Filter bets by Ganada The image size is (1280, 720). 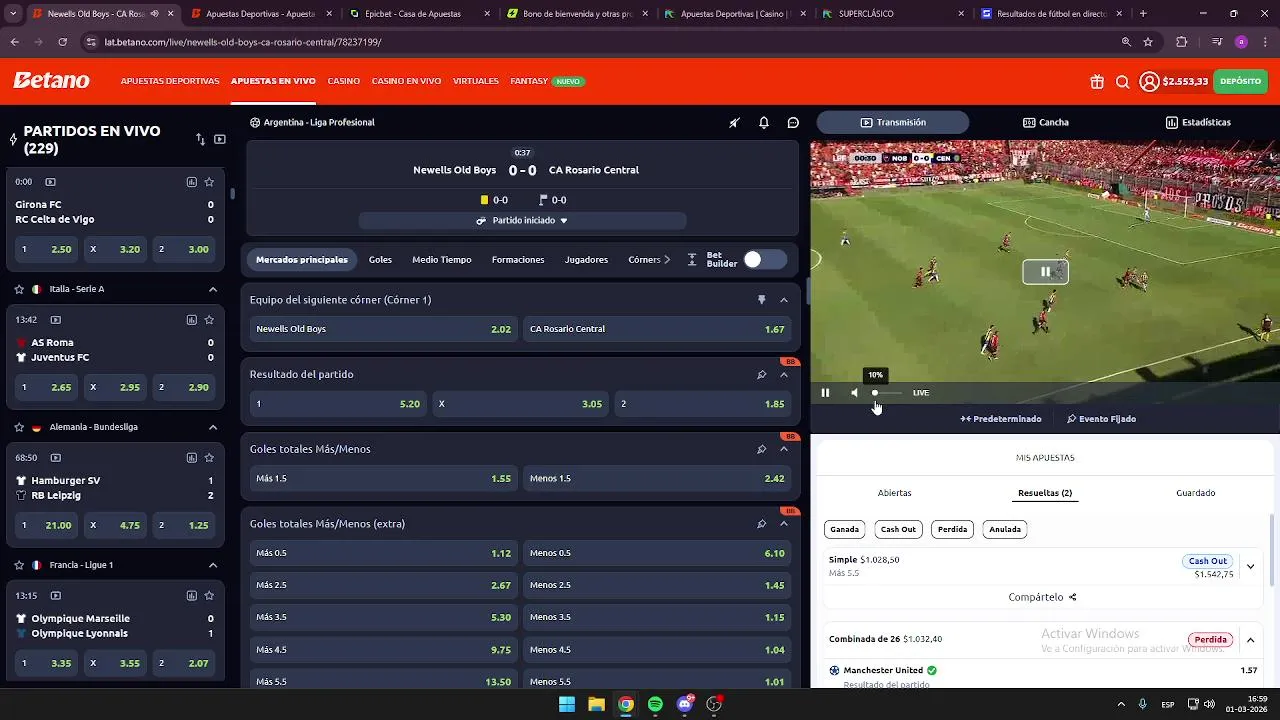pos(845,529)
